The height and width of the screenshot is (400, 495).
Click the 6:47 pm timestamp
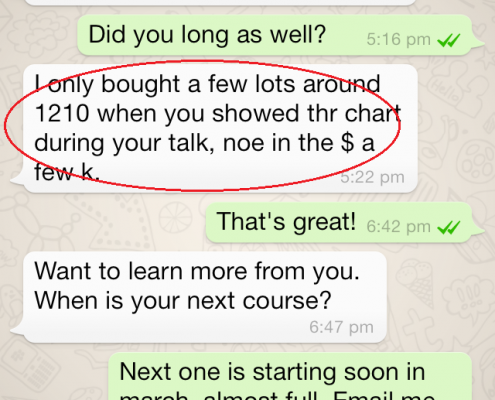click(341, 327)
